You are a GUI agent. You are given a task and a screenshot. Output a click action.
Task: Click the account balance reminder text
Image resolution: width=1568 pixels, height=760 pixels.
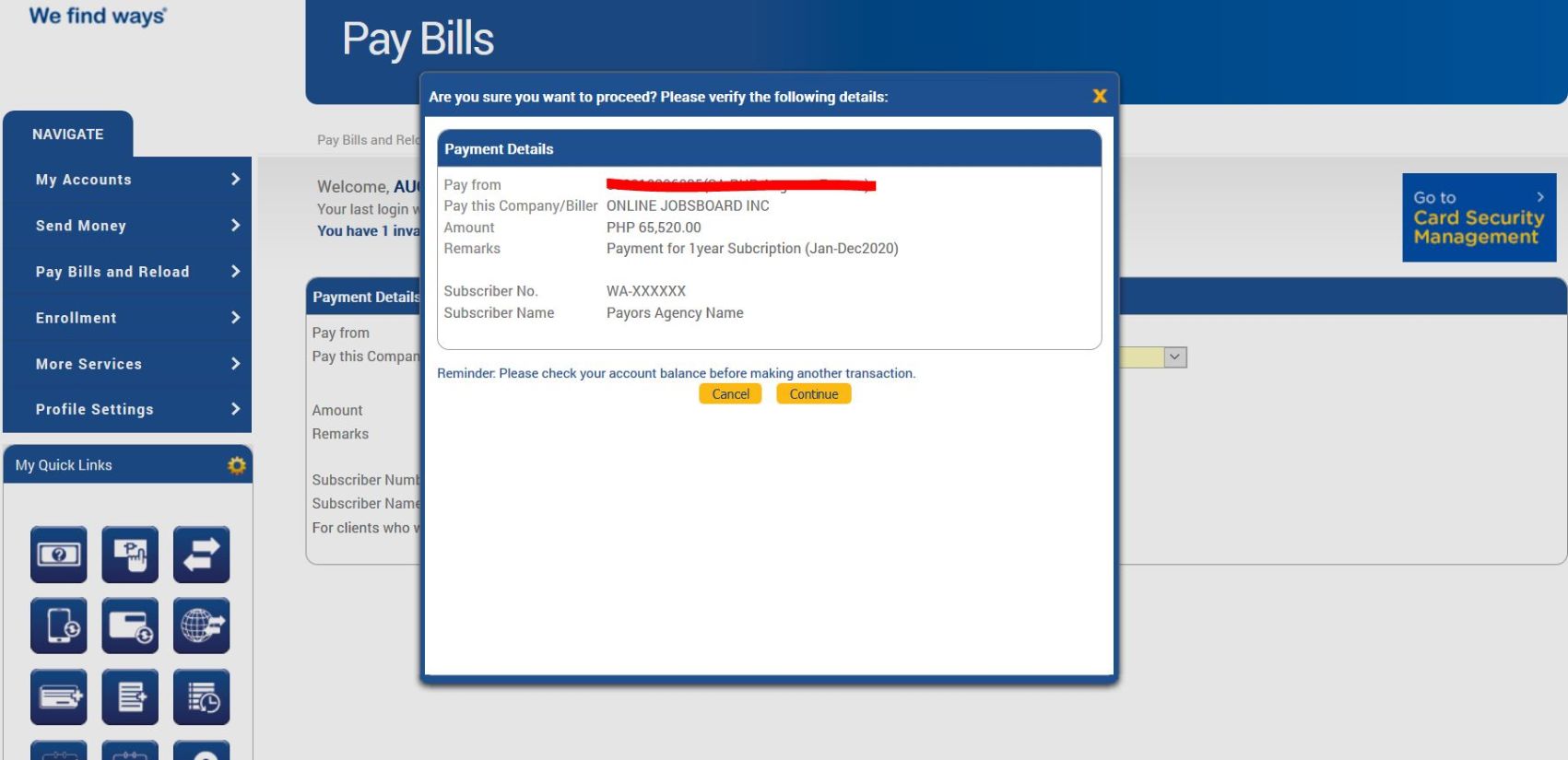coord(676,373)
